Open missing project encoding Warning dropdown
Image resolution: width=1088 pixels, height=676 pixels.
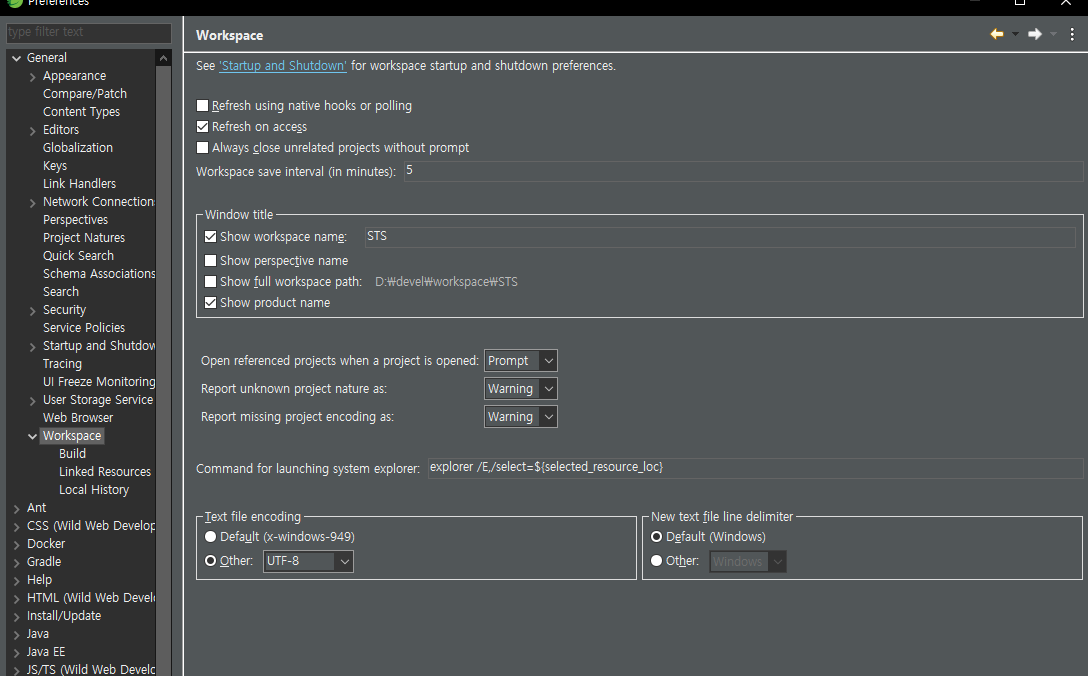click(520, 416)
